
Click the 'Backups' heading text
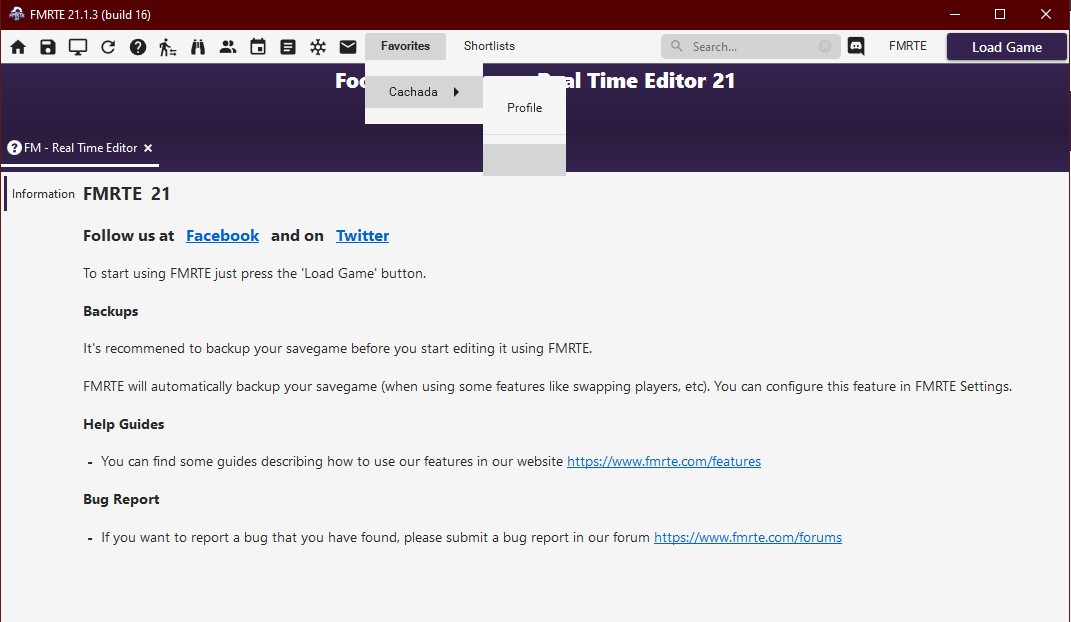[111, 311]
